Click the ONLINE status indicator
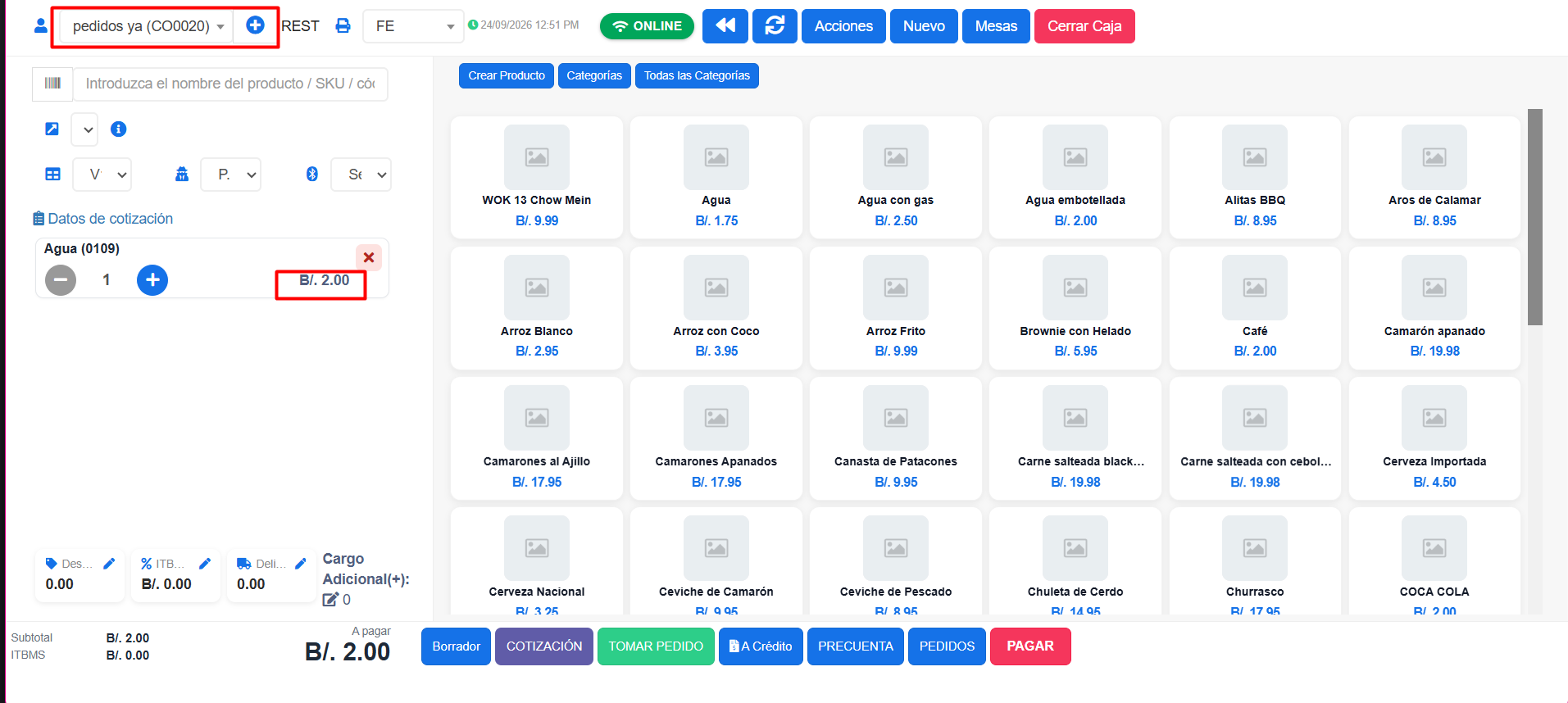The width and height of the screenshot is (1568, 703). coord(647,26)
